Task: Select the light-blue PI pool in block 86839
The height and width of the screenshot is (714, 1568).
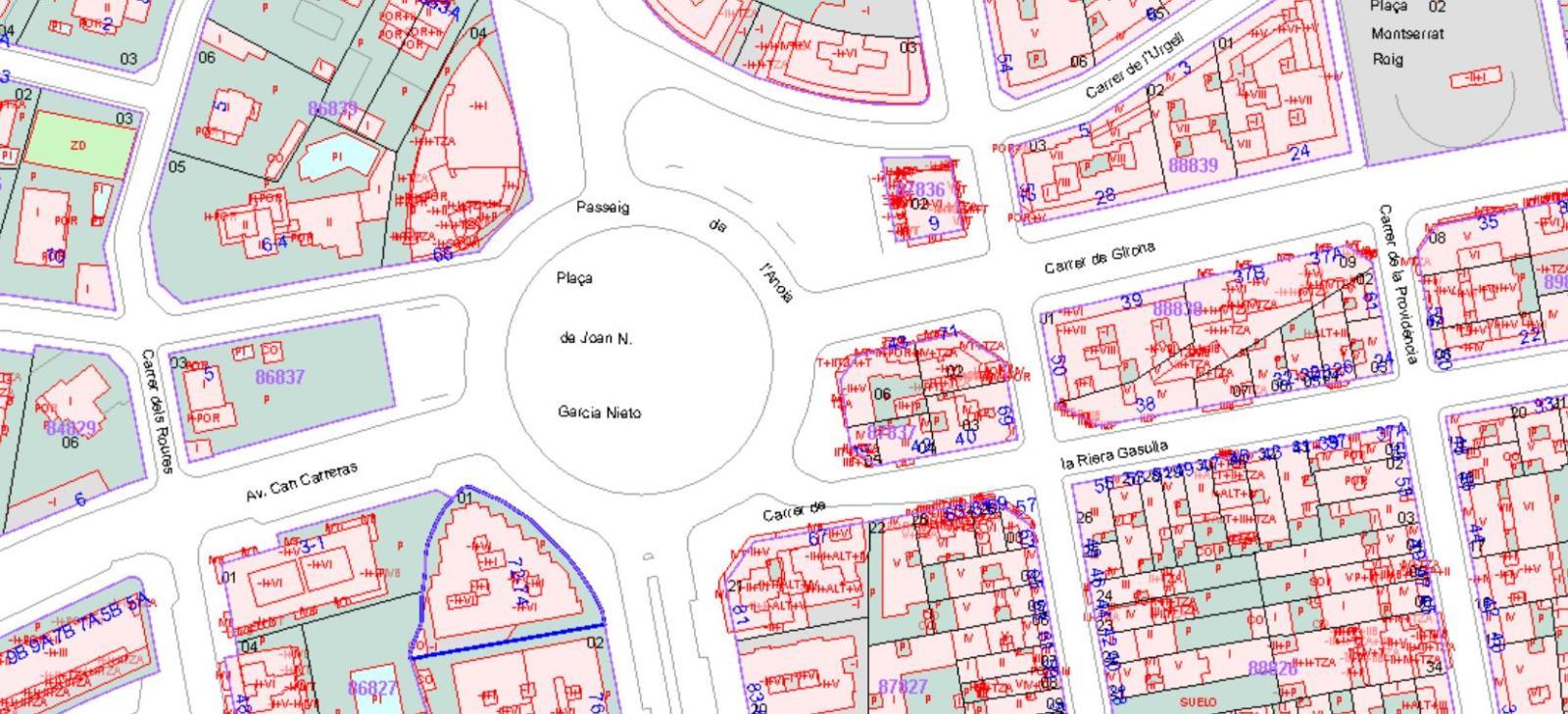Action: pos(336,158)
